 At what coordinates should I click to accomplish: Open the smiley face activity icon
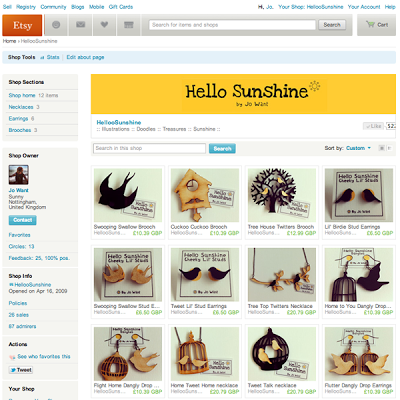tap(56, 25)
